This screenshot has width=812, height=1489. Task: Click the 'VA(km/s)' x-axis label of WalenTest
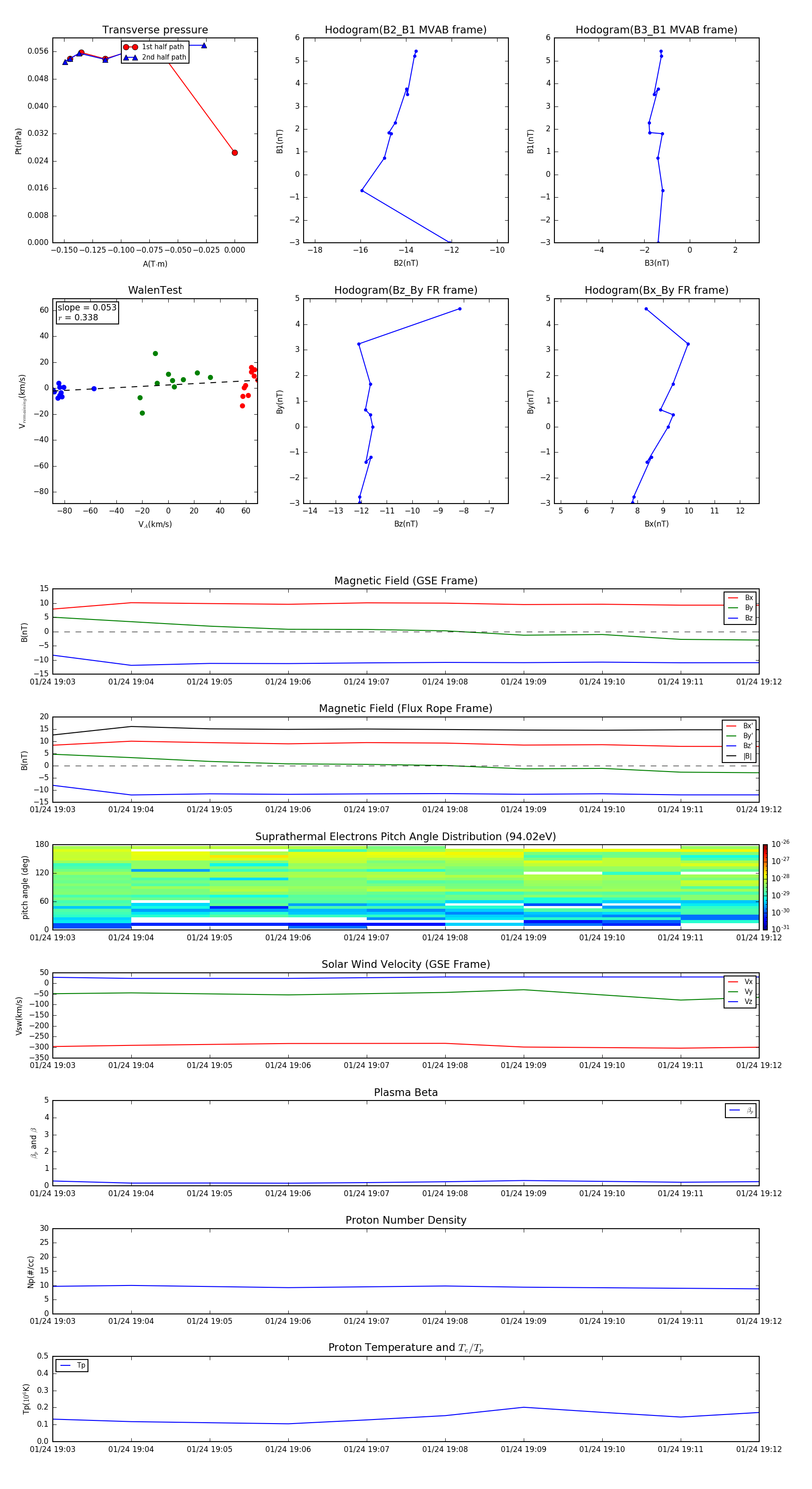point(155,524)
